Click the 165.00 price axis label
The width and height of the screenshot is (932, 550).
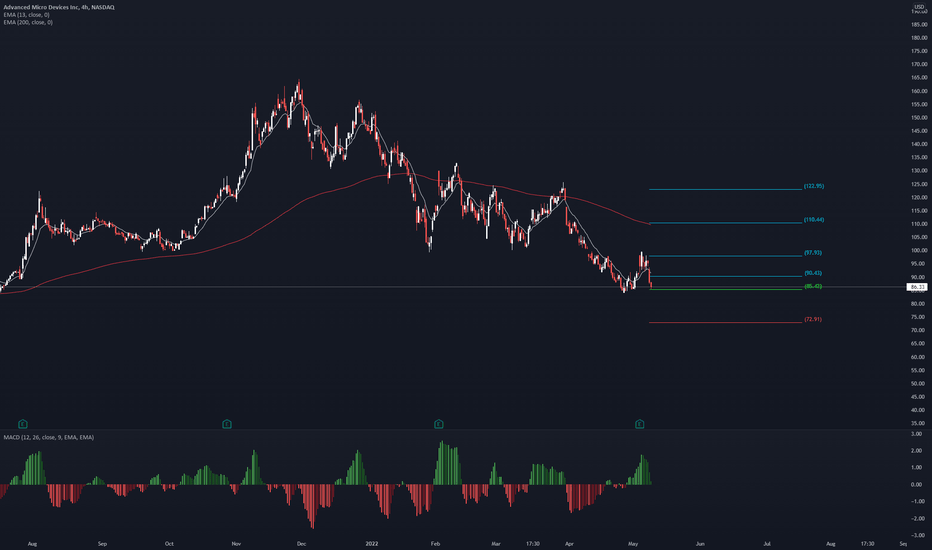[x=919, y=78]
